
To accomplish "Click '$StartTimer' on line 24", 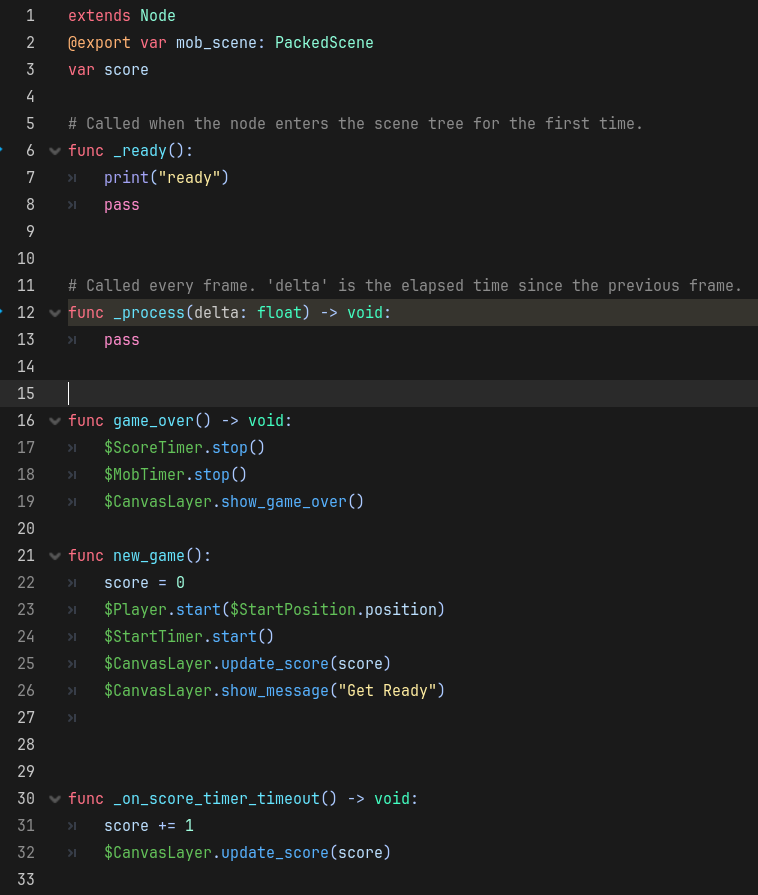I will 154,636.
